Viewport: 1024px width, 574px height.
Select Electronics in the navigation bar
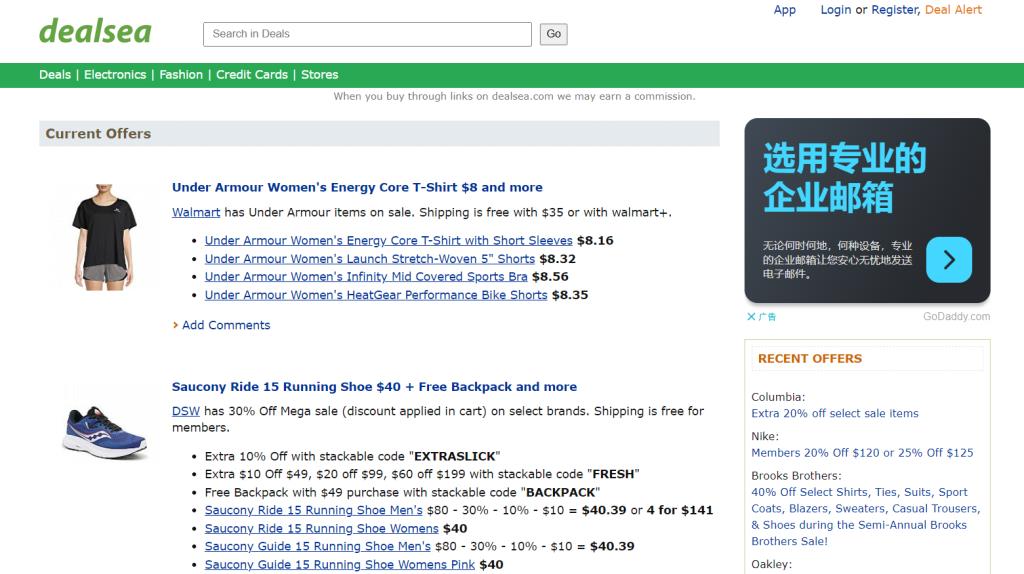[115, 74]
